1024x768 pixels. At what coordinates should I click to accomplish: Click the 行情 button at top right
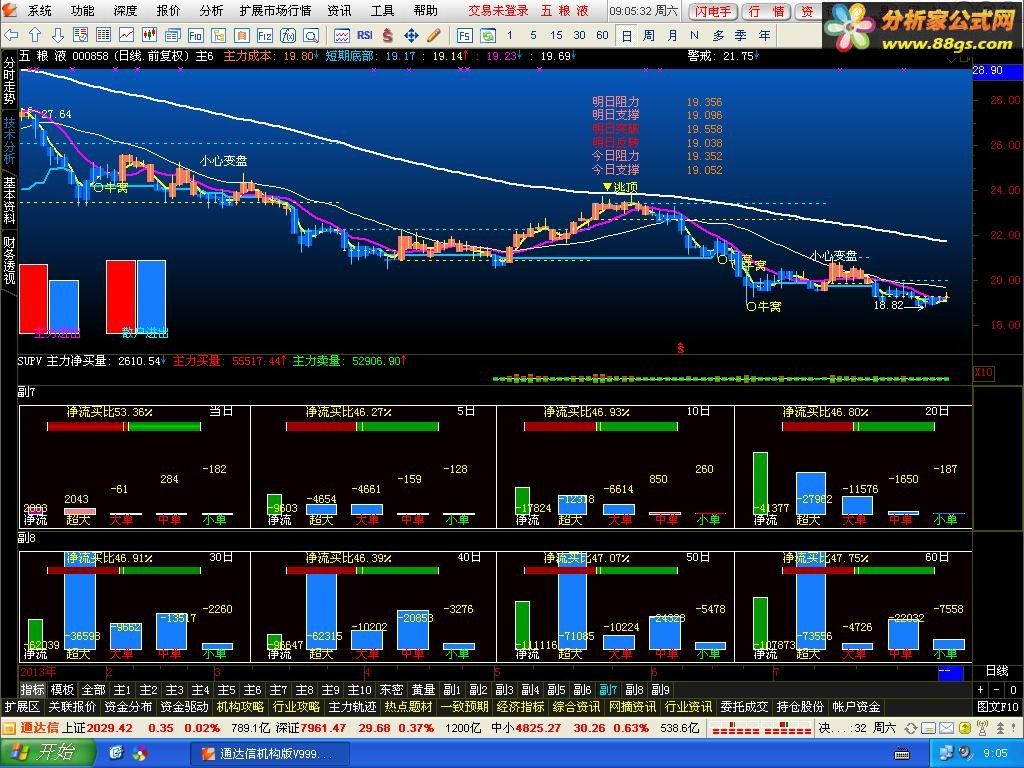click(767, 11)
